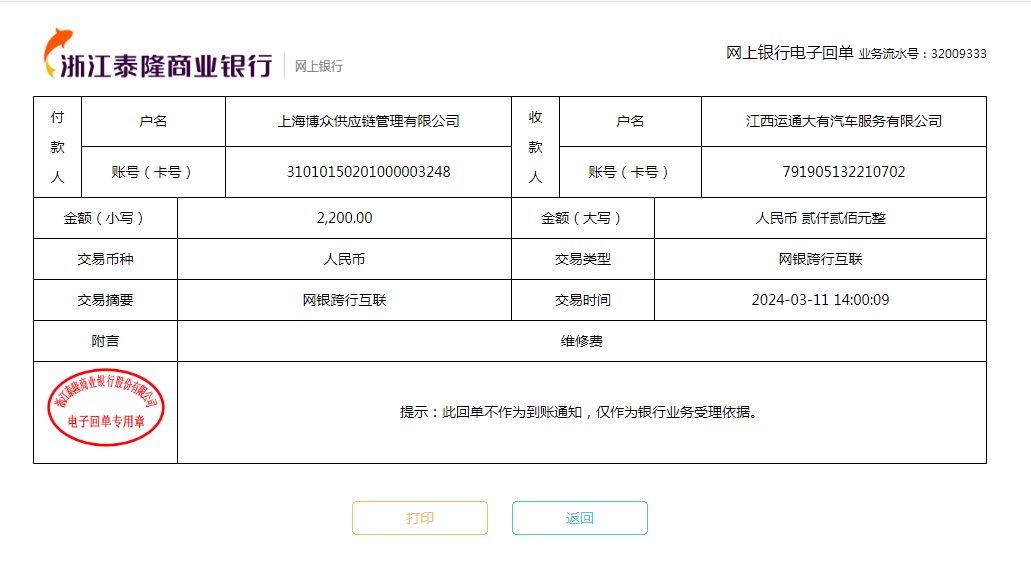Viewport: 1031px width, 579px height.
Task: Click the 交易类型 value 网银跨行互联
Action: (820, 259)
